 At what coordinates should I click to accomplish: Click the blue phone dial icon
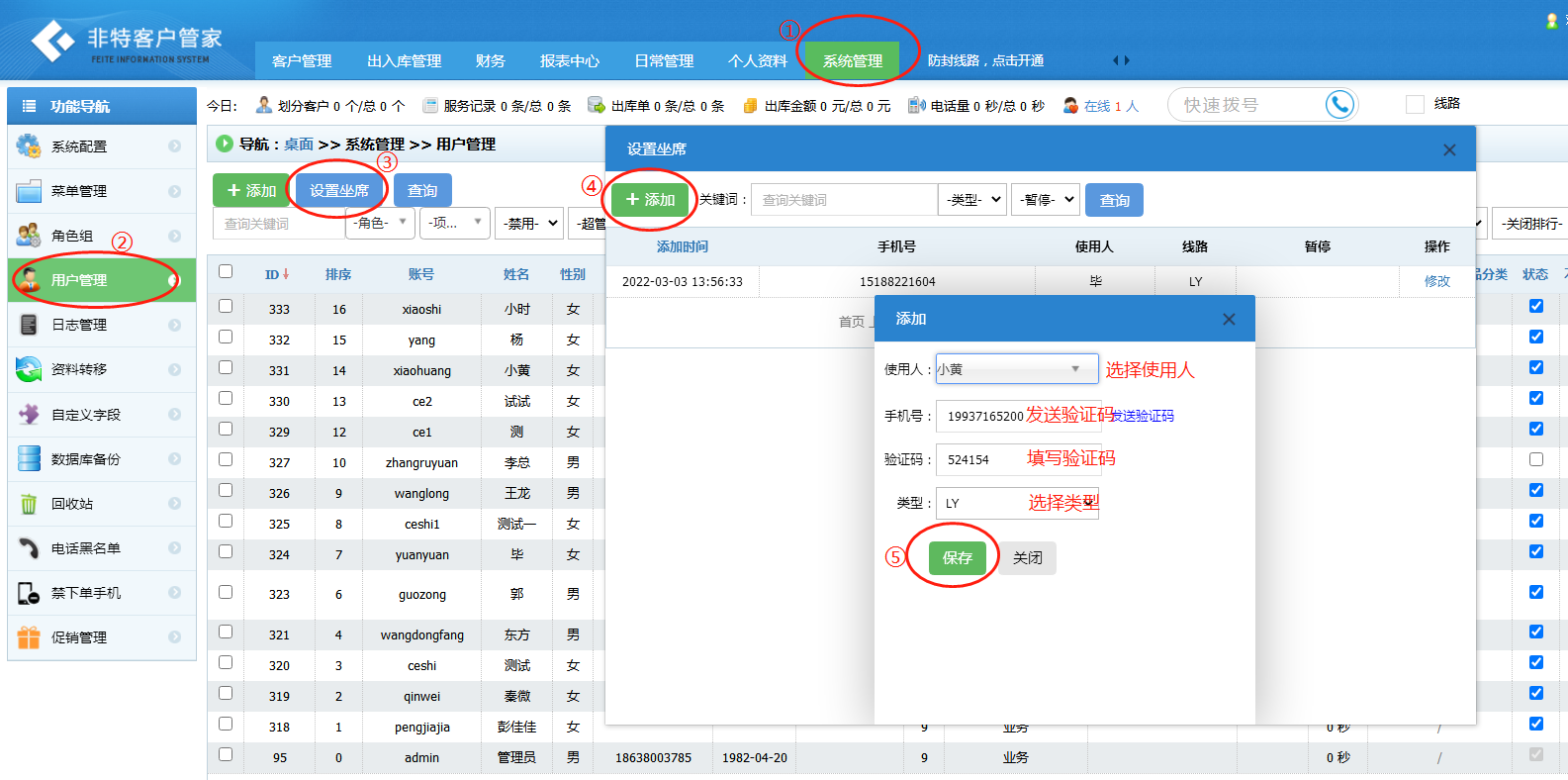coord(1339,104)
